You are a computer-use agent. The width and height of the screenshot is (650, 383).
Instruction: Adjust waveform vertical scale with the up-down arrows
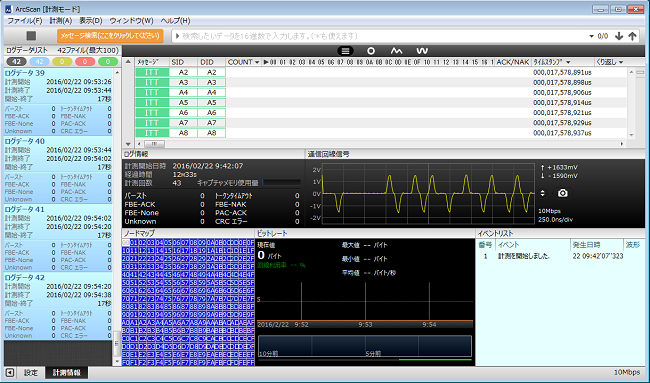[x=543, y=193]
